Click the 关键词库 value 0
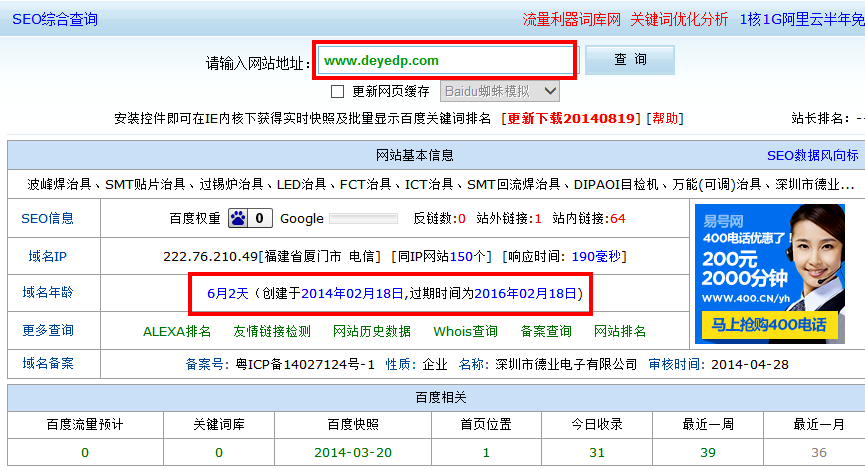Image resolution: width=865 pixels, height=471 pixels. click(x=219, y=453)
